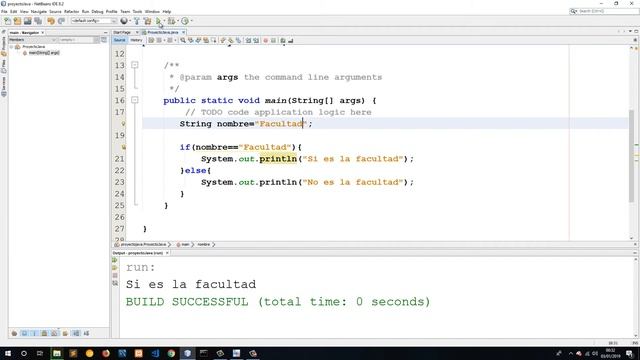Toggle the Show Static Members filter in Navigator
This screenshot has width=640, height=360.
[34, 333]
